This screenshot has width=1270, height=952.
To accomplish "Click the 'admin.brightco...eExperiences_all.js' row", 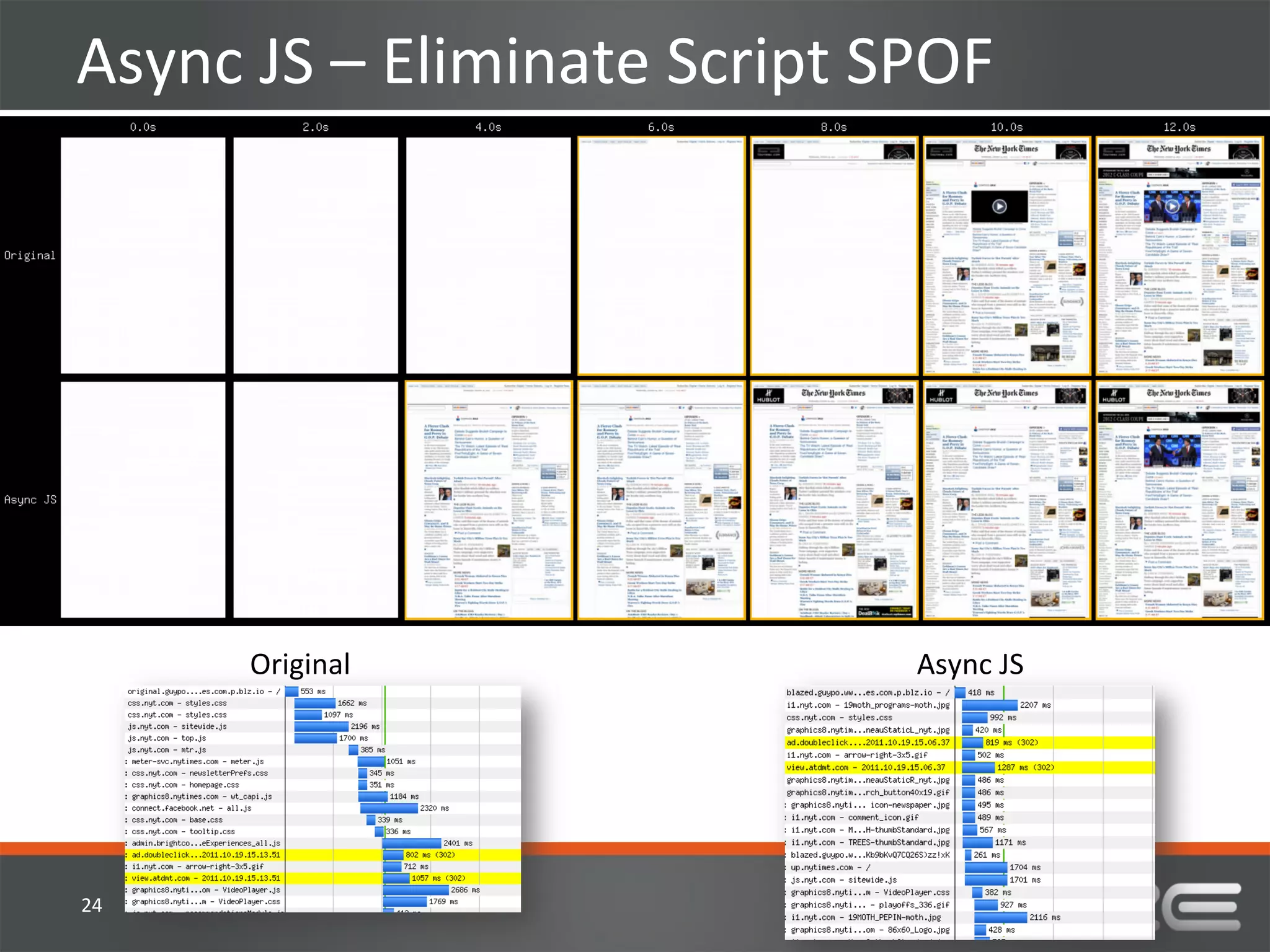I will click(322, 844).
